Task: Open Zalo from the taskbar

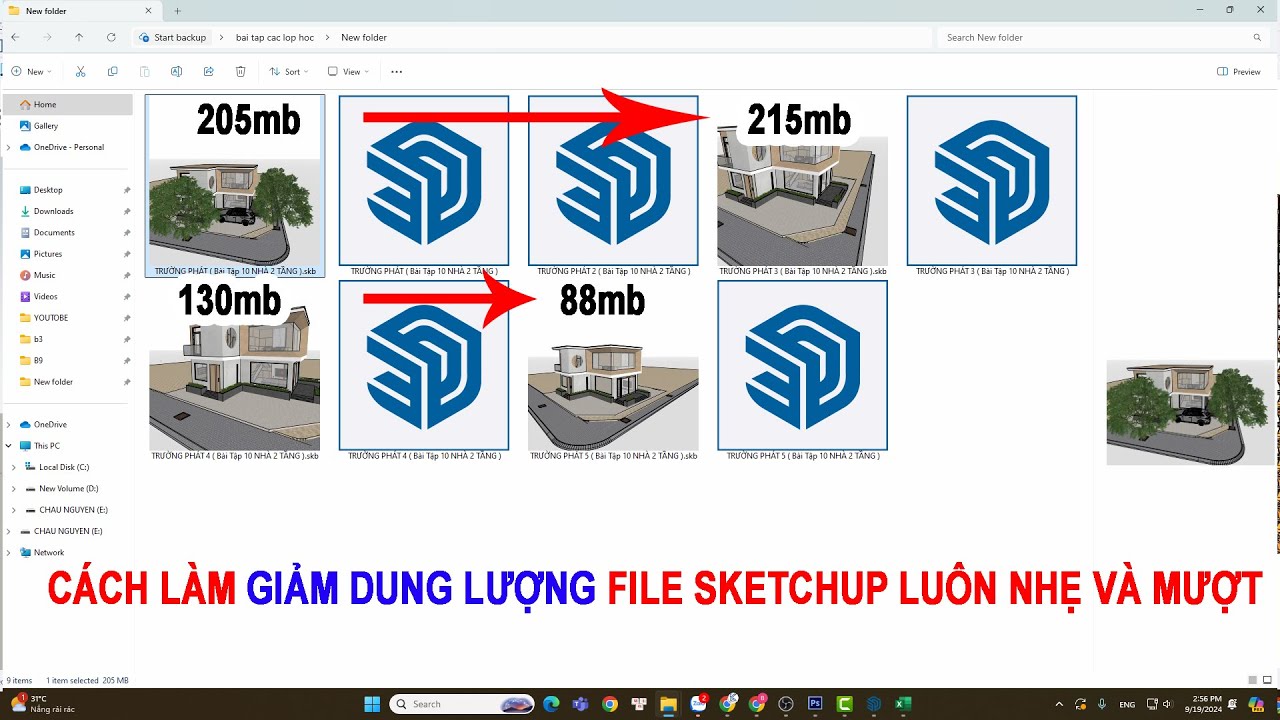Action: [698, 704]
